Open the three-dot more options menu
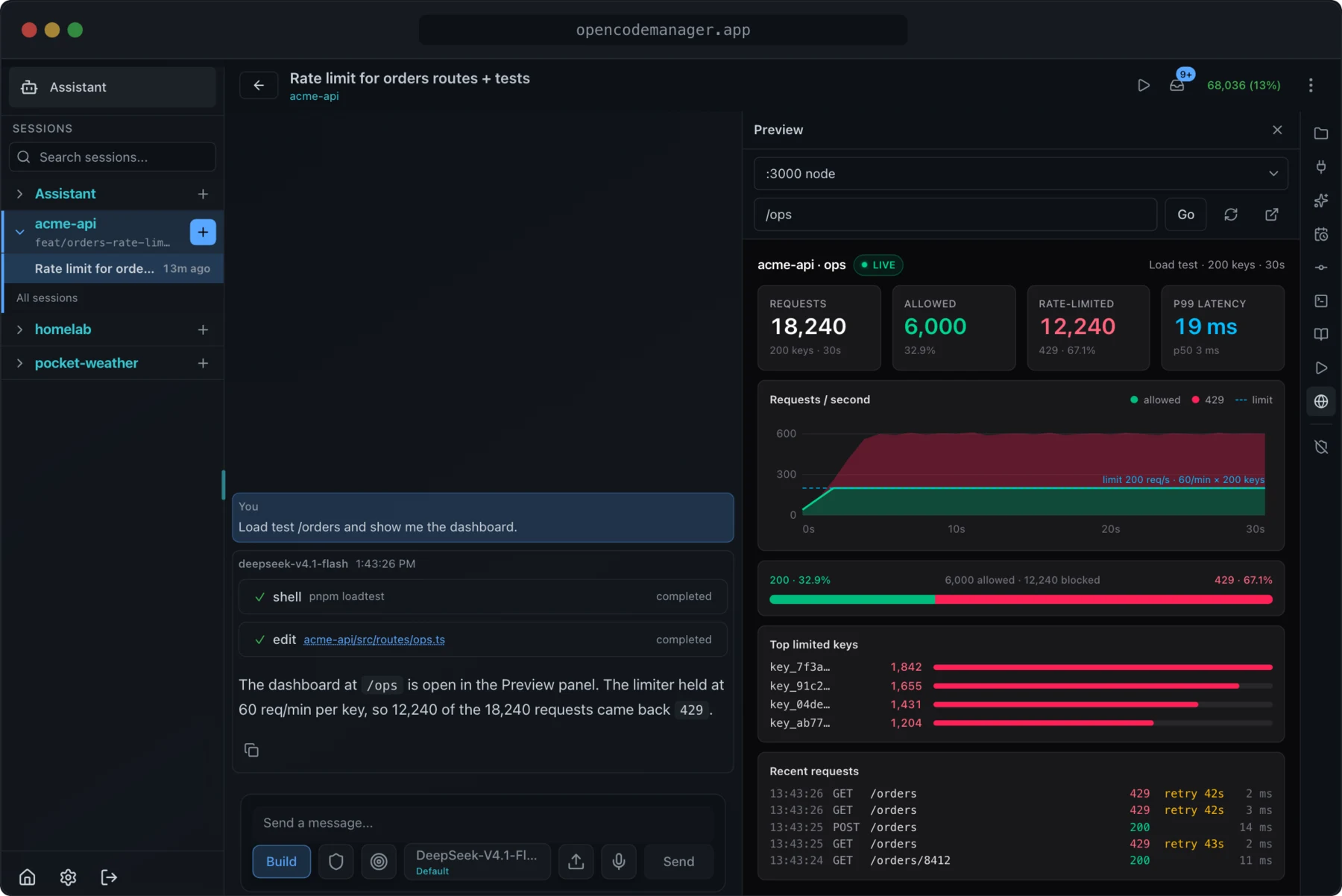The height and width of the screenshot is (896, 1342). tap(1310, 85)
